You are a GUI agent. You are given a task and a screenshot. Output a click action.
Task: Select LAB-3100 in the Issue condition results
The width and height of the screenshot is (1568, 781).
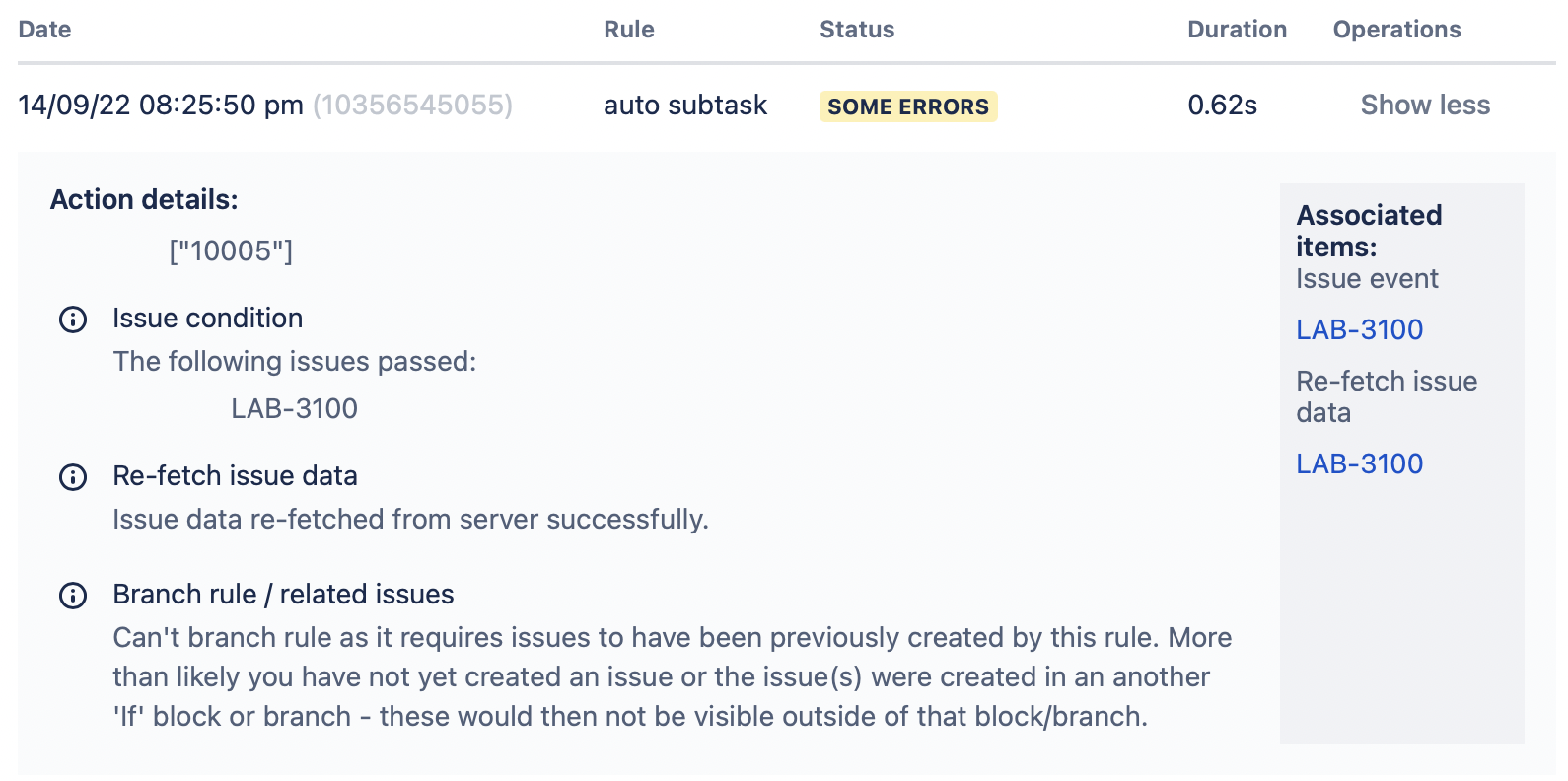click(294, 408)
